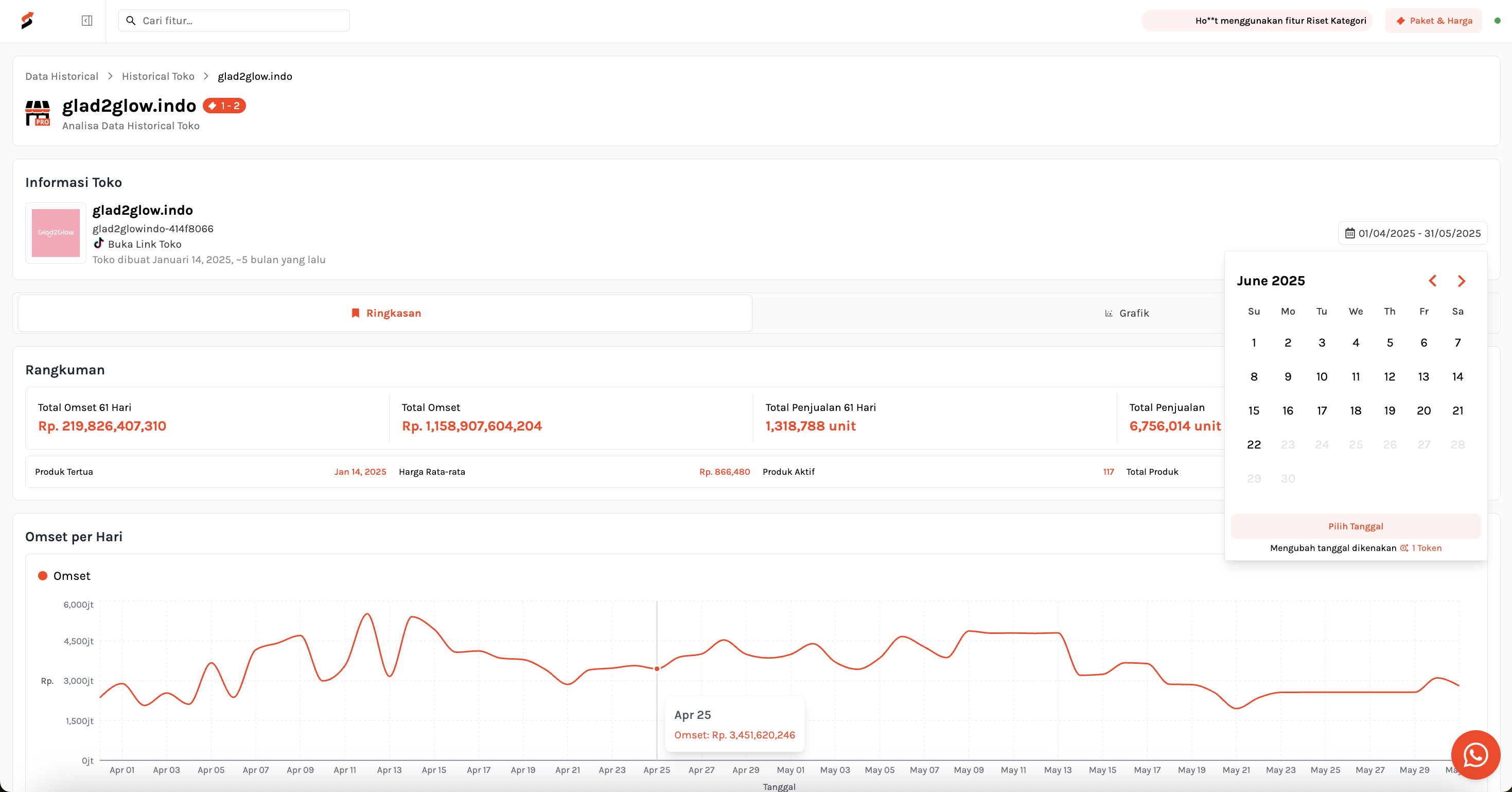Click the Rp. 219,826,407,310 omset value
1512x792 pixels.
pyautogui.click(x=102, y=426)
